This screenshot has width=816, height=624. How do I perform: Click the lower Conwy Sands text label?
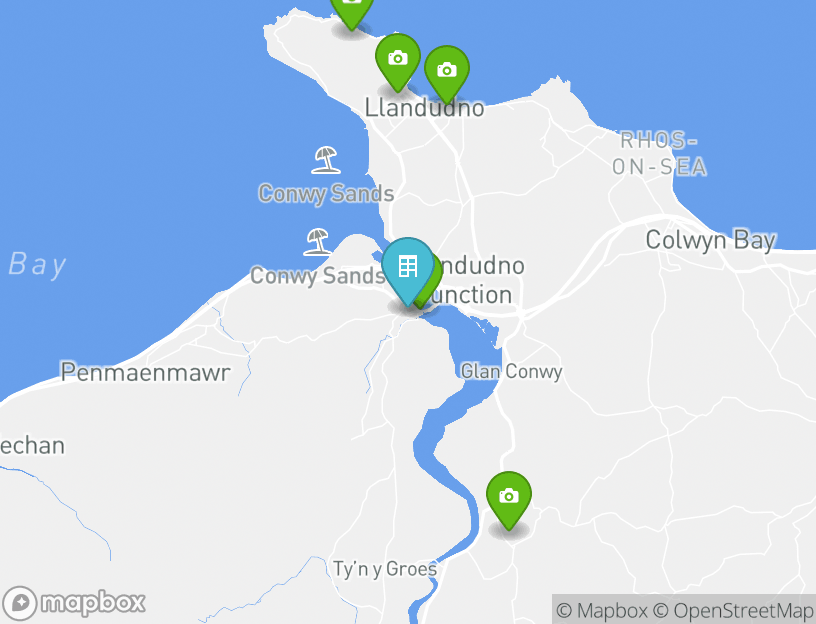pyautogui.click(x=317, y=276)
